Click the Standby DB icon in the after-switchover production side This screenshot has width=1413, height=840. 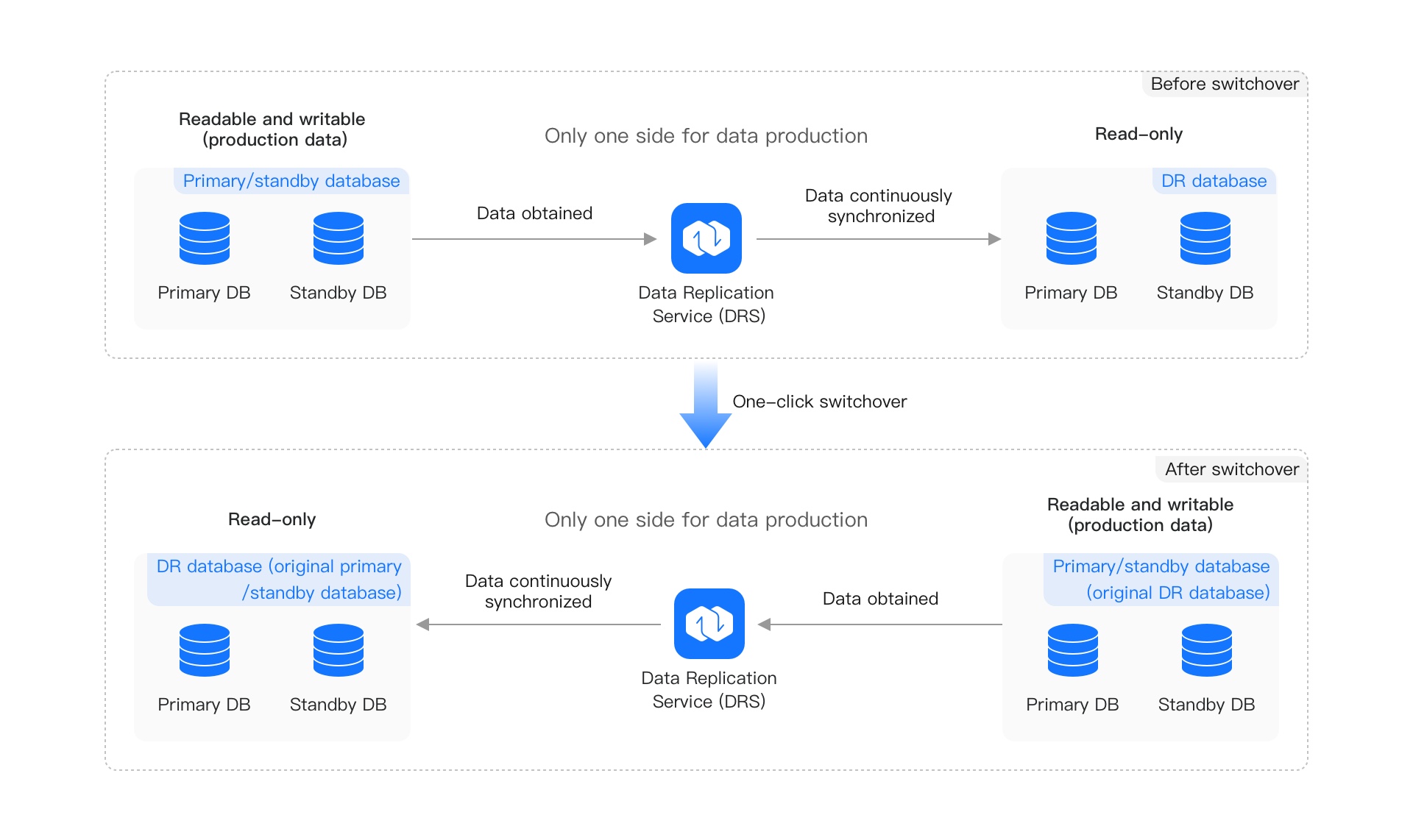(1205, 650)
